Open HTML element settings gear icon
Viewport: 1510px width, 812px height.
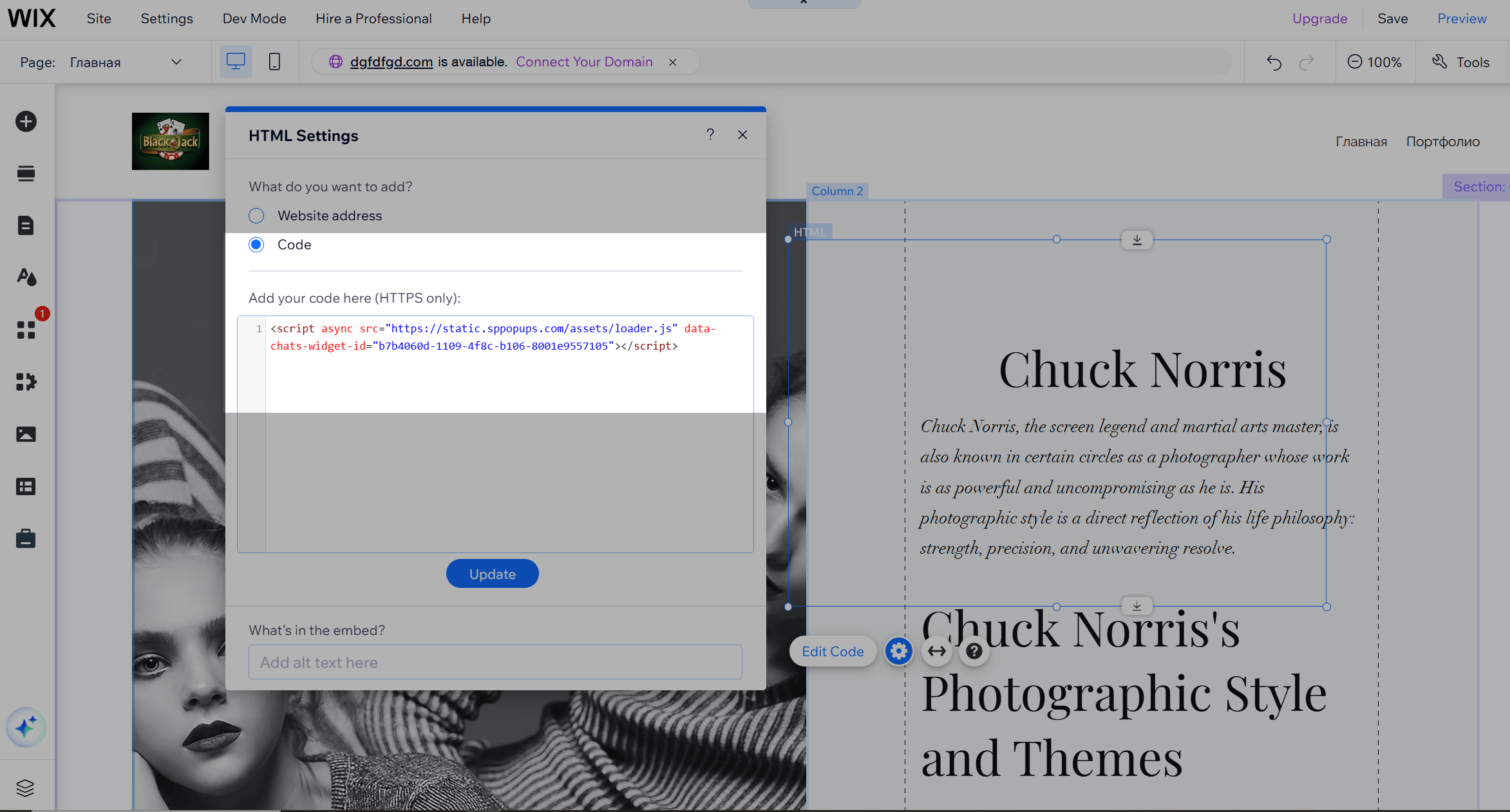pyautogui.click(x=898, y=652)
